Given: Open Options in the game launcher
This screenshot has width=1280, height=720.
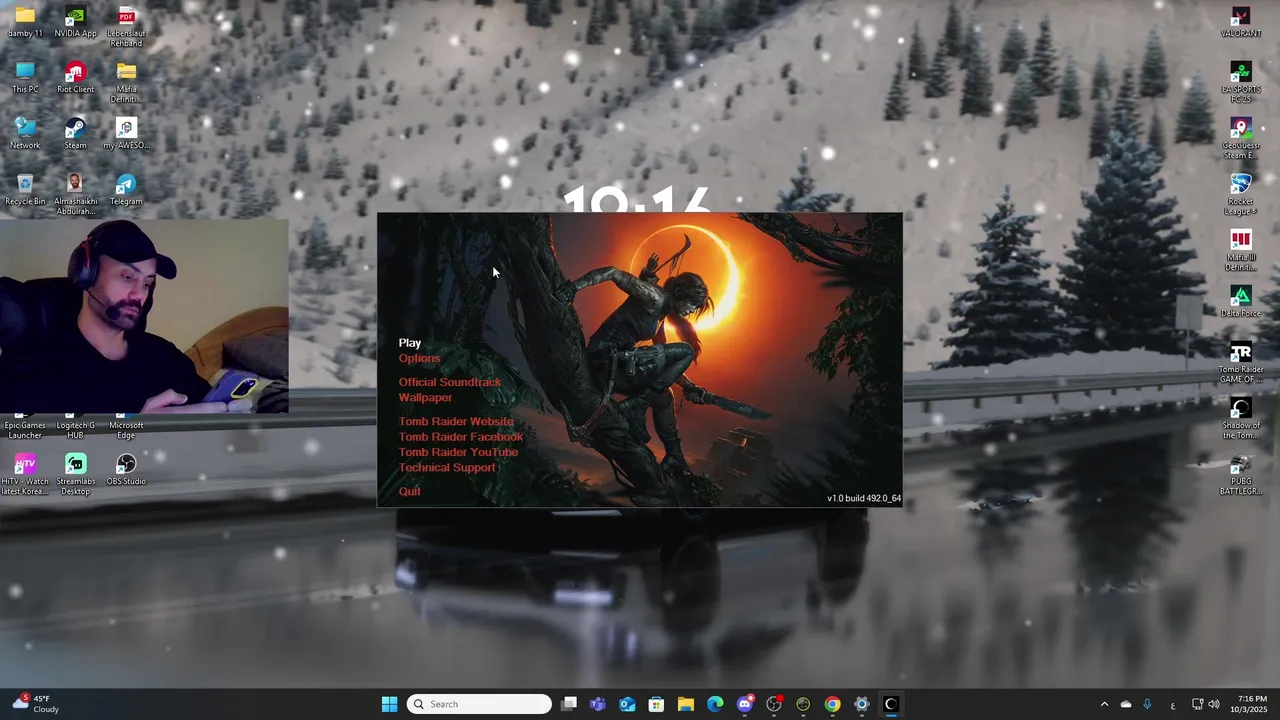Looking at the screenshot, I should [x=419, y=358].
